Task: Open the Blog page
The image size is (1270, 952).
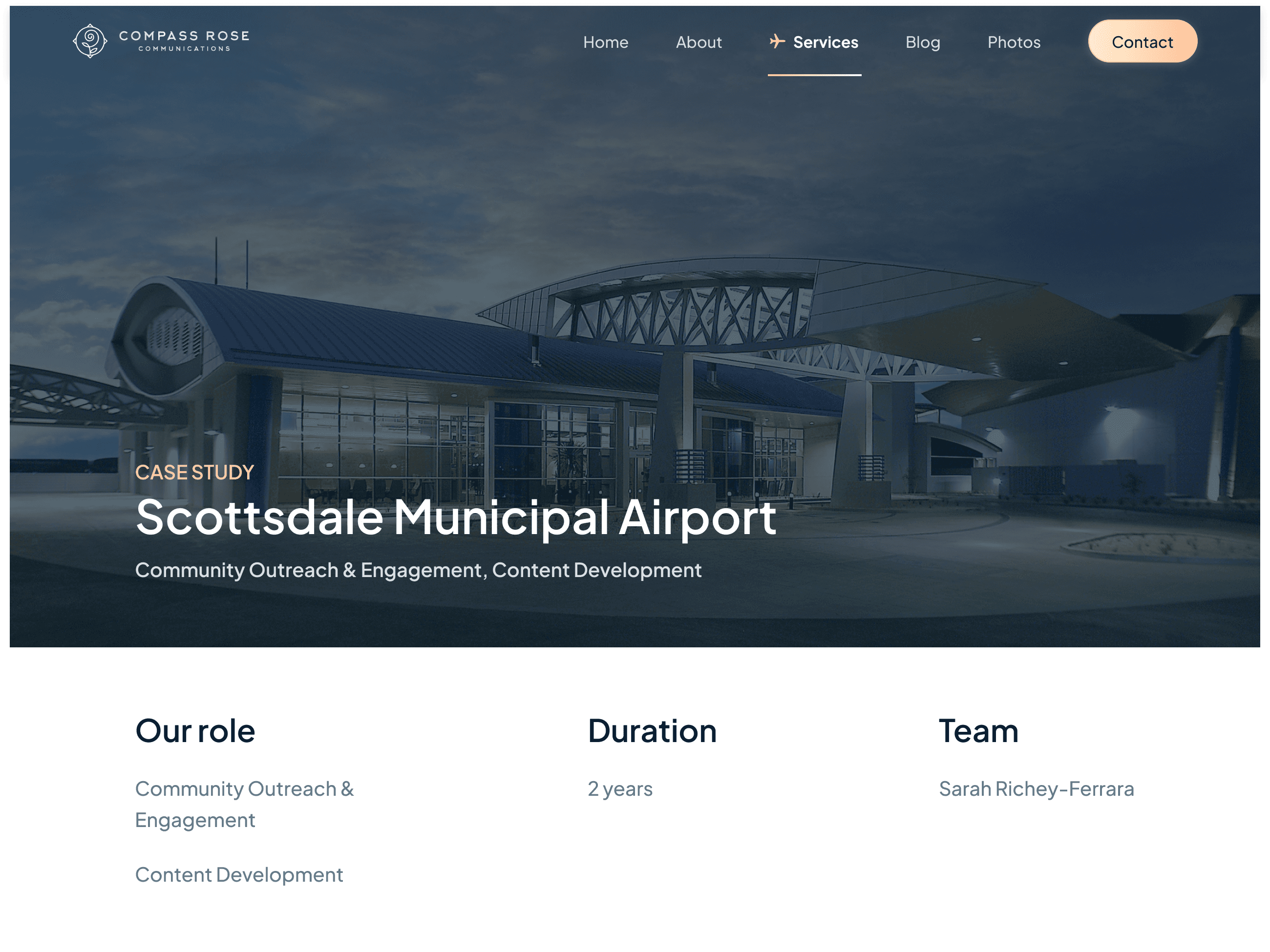Action: pyautogui.click(x=922, y=42)
